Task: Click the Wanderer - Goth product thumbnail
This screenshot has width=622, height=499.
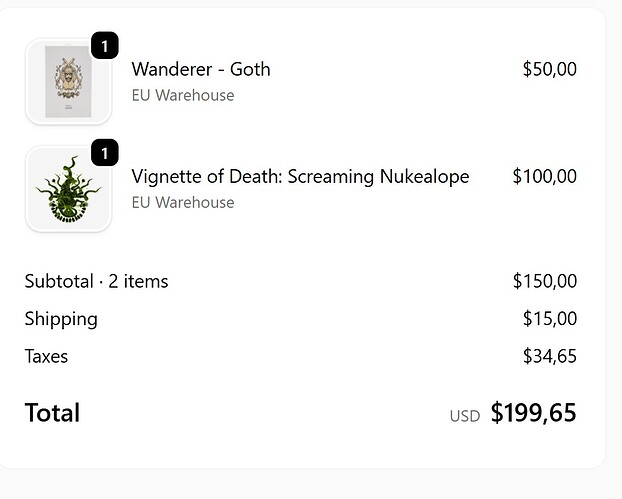Action: click(68, 82)
